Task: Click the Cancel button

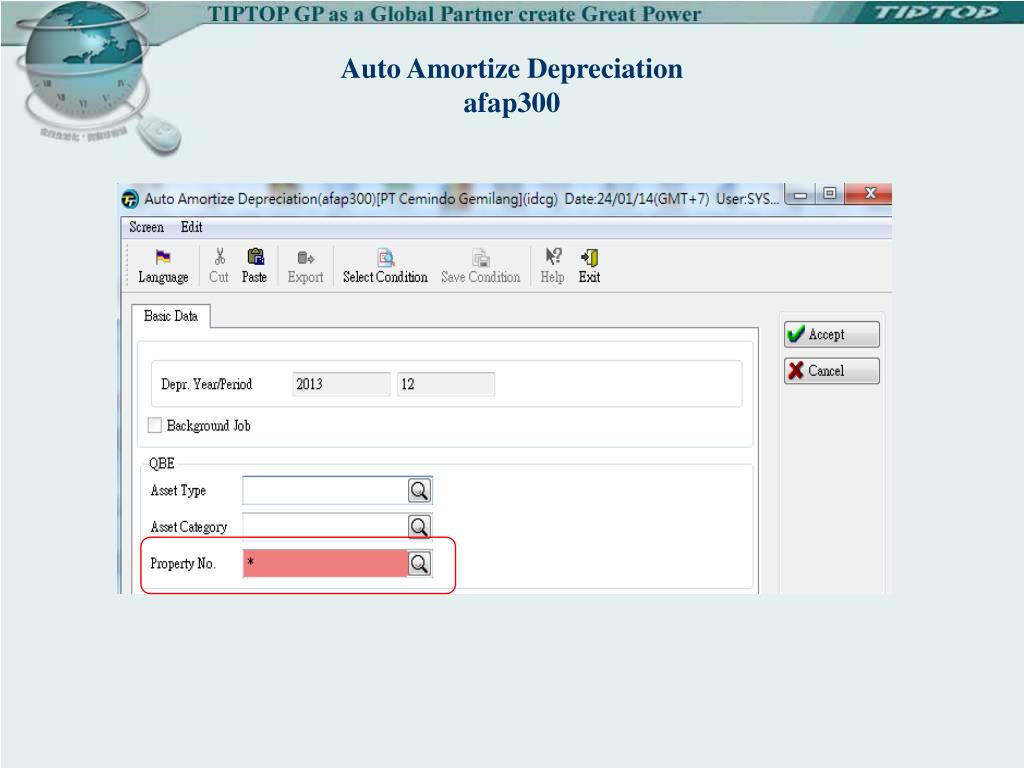Action: coord(831,371)
